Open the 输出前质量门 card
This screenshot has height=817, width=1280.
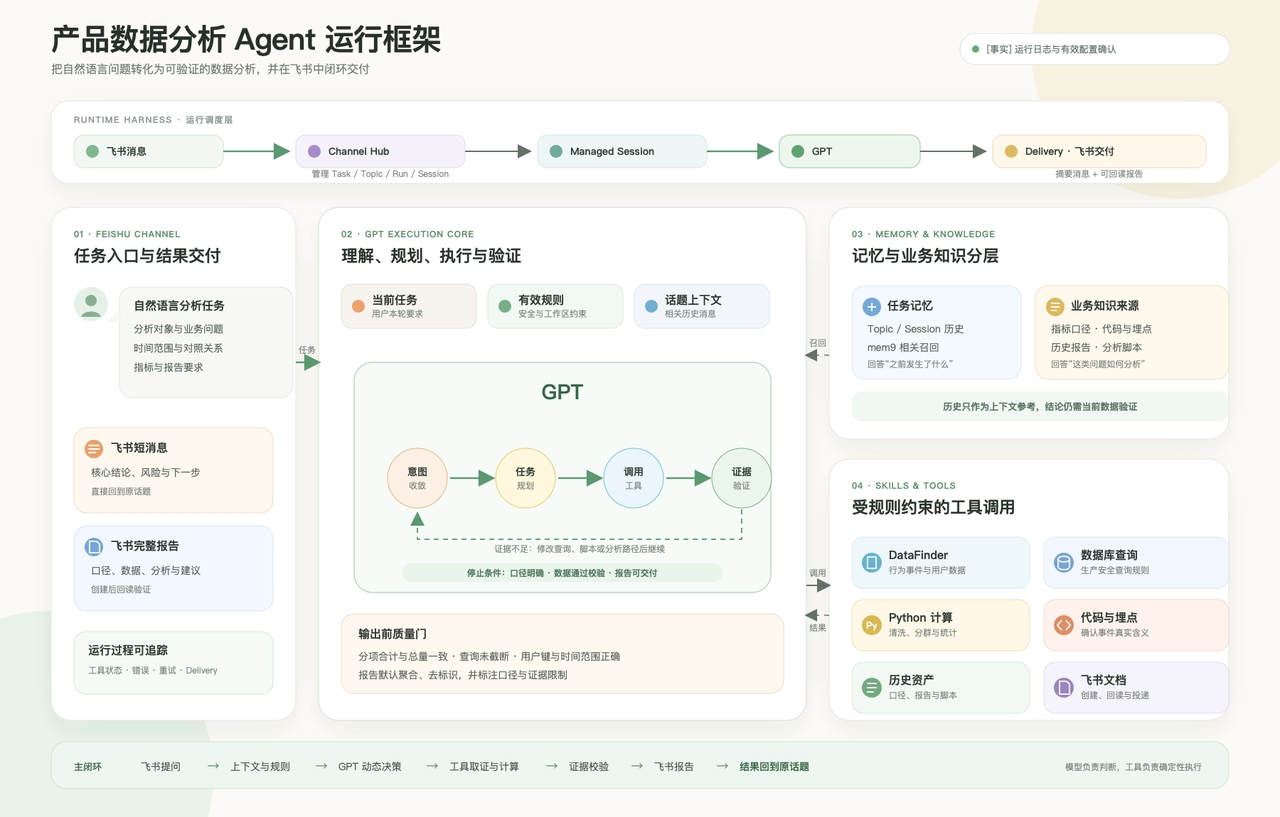[562, 653]
